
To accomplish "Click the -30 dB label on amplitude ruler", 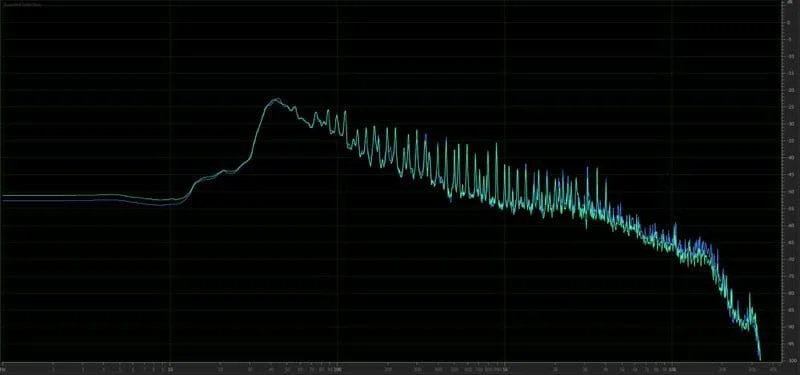I will point(791,124).
